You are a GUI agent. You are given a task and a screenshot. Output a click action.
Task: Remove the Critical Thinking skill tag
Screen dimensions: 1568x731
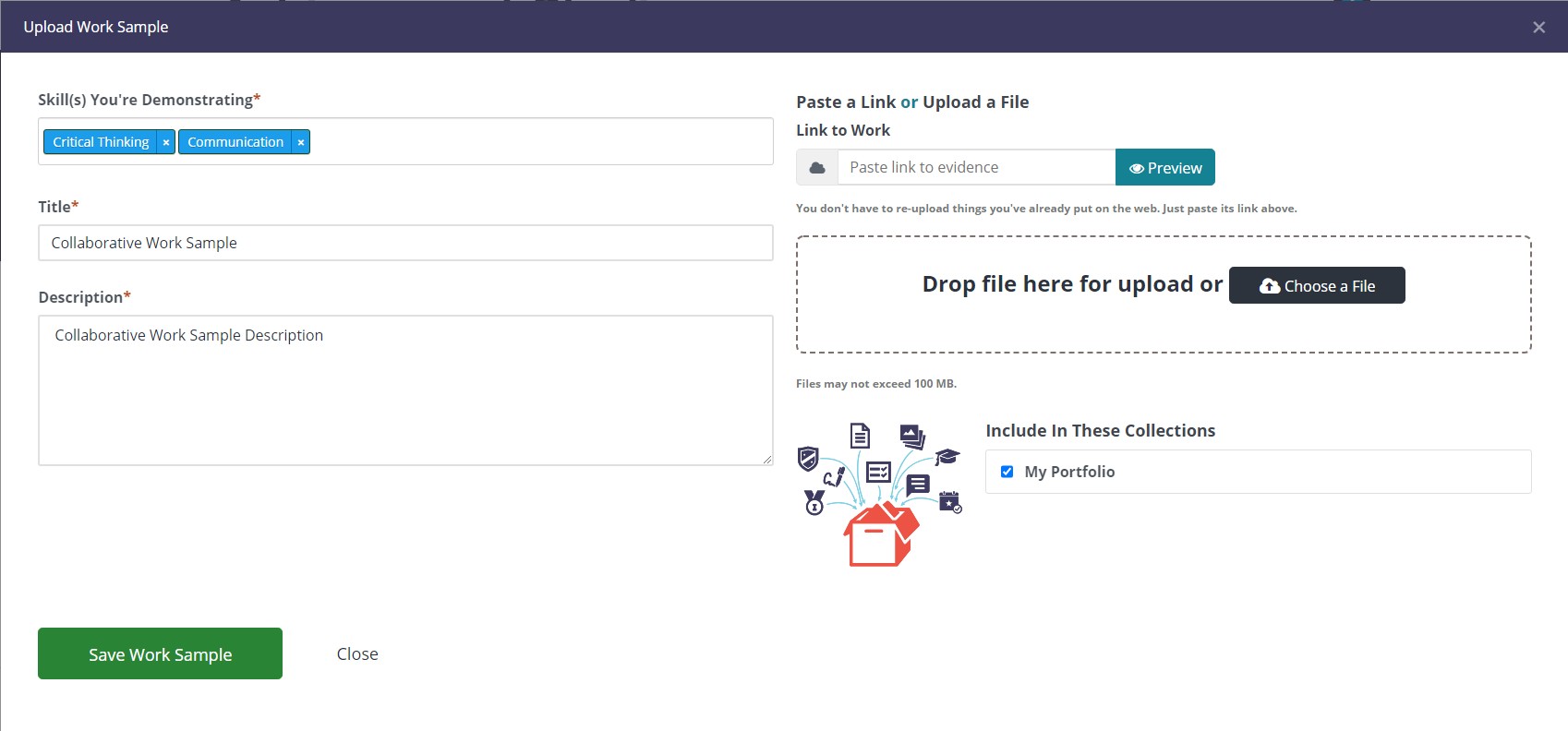tap(166, 142)
